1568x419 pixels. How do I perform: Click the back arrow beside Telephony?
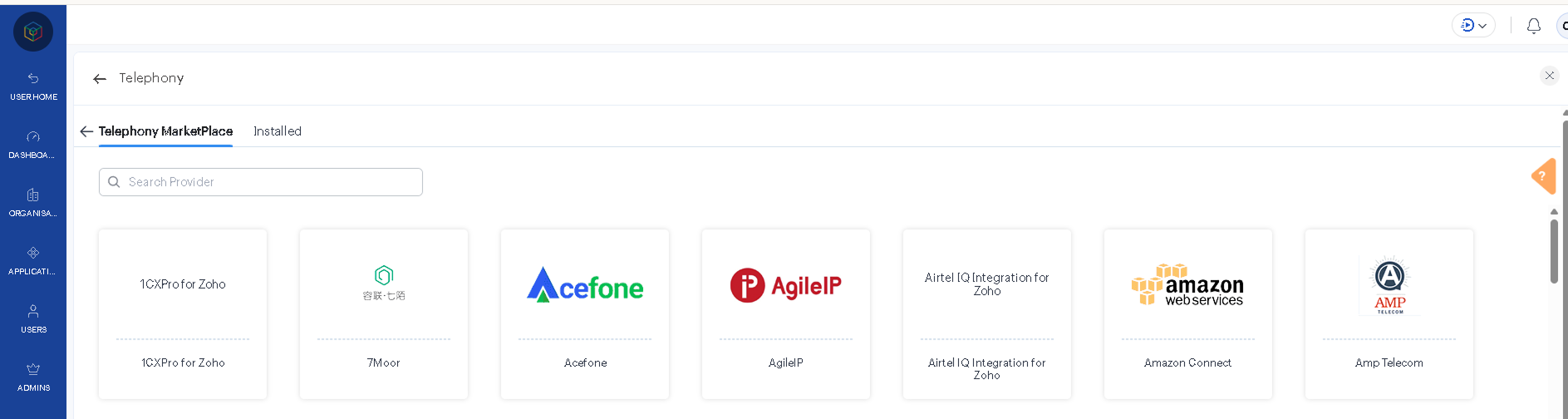pos(100,79)
